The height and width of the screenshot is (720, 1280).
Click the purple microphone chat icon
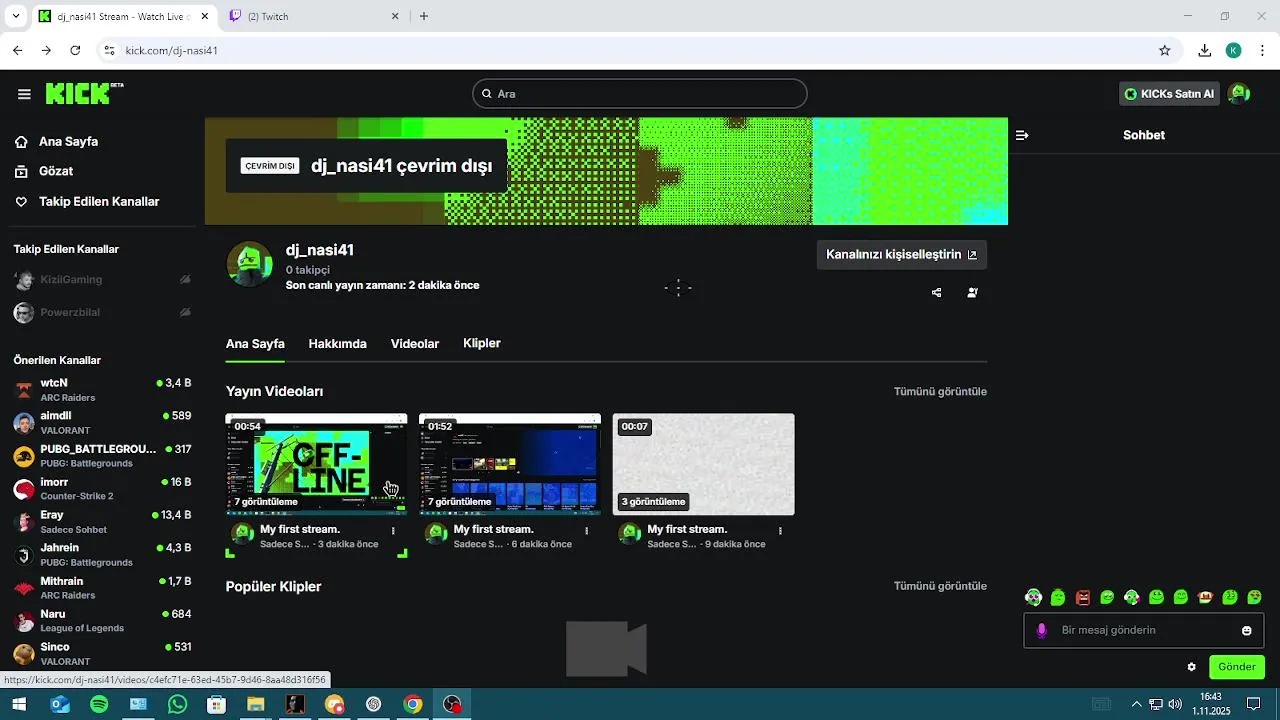(x=1041, y=630)
